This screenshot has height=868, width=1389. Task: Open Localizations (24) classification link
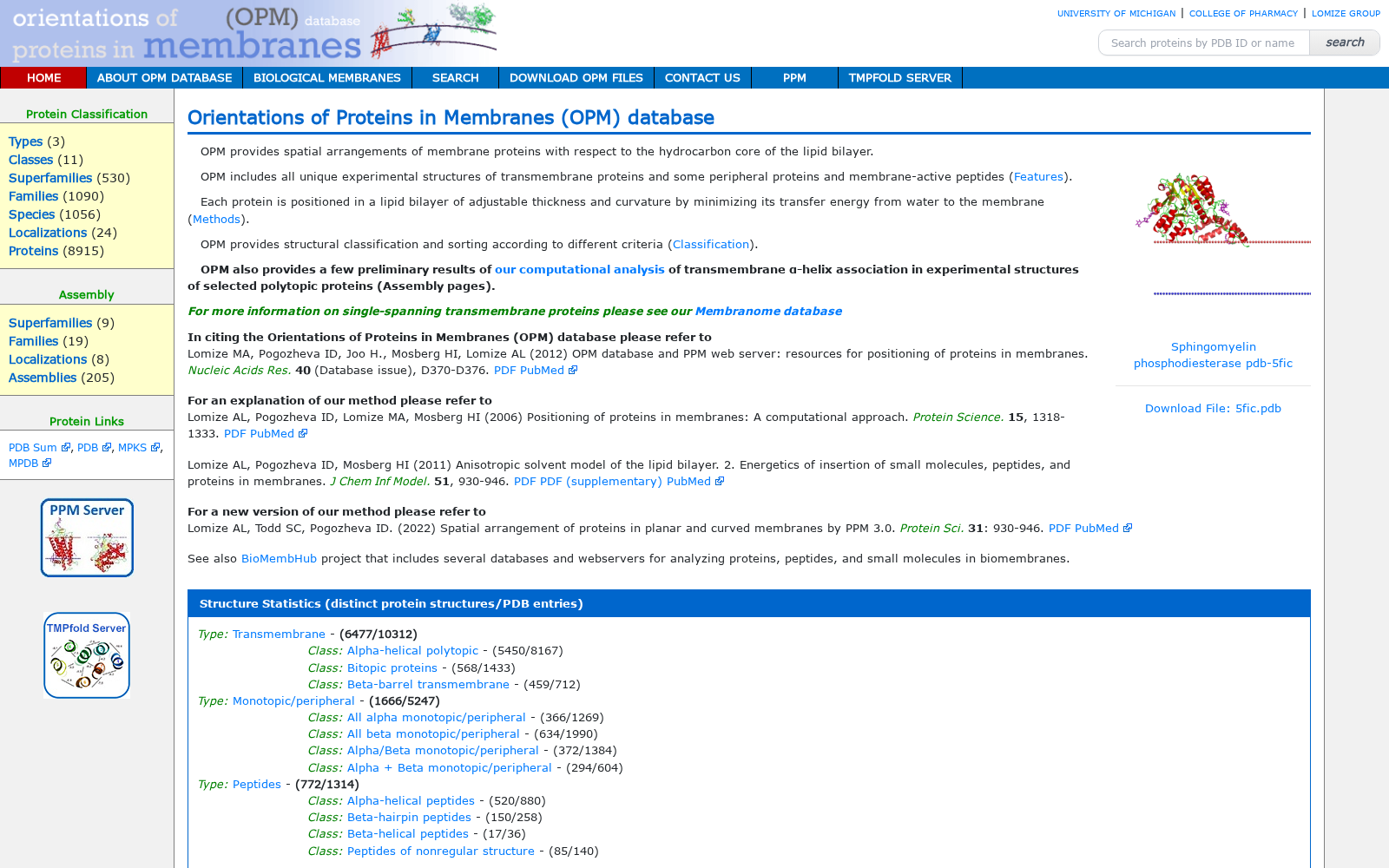coord(48,233)
